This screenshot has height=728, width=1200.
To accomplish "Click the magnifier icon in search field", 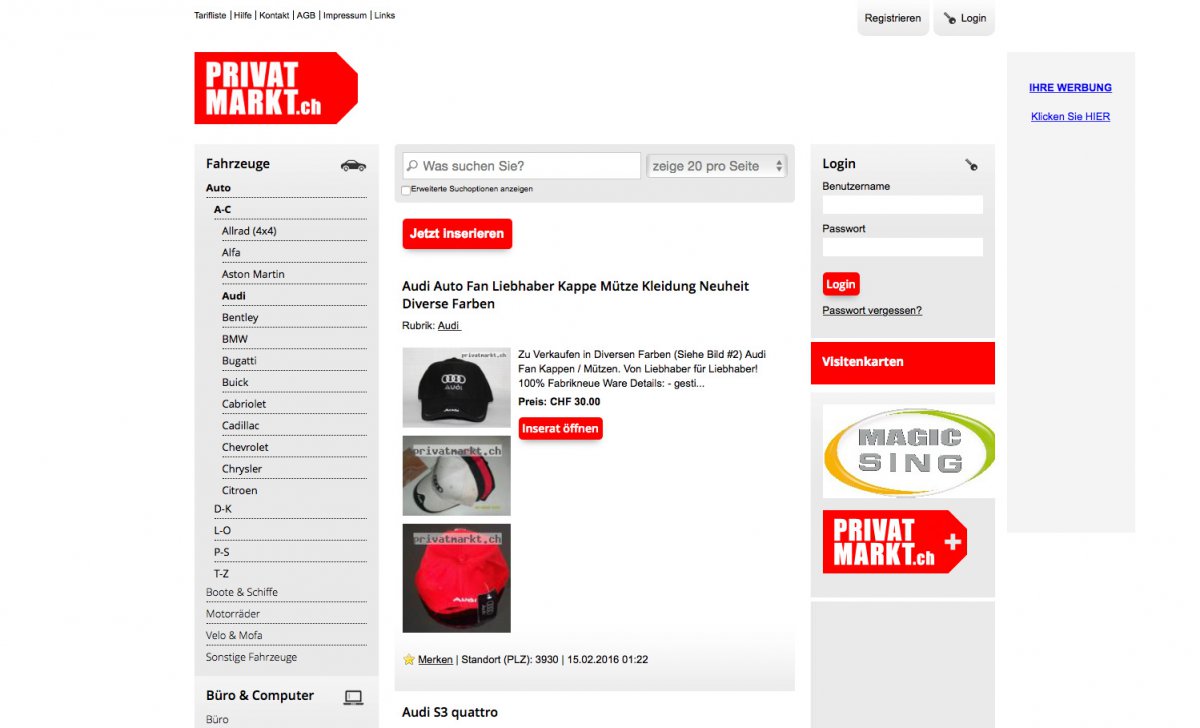I will click(x=412, y=166).
